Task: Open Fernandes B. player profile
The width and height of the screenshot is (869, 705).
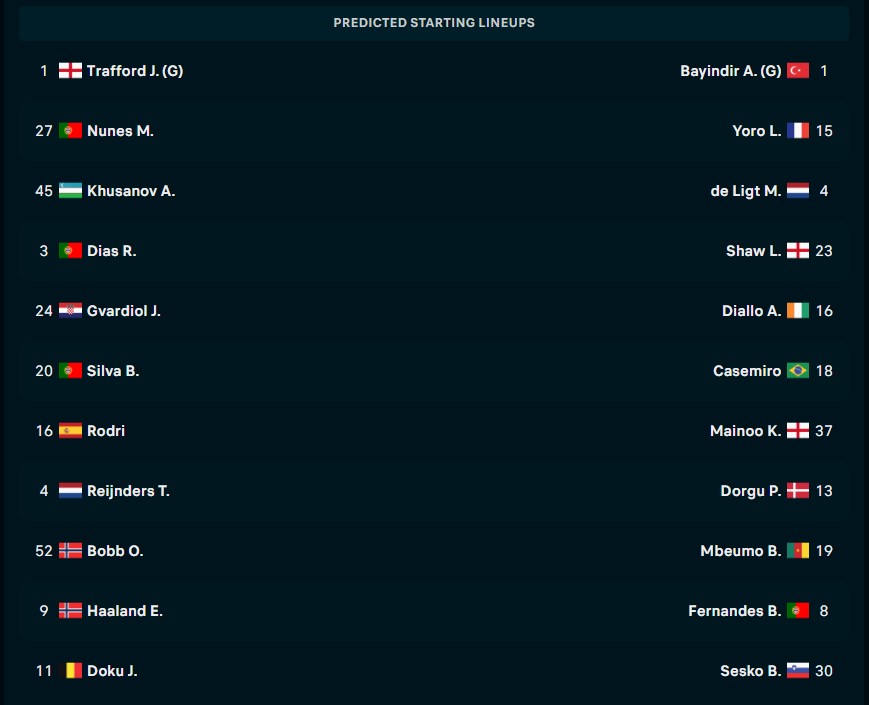Action: point(734,611)
